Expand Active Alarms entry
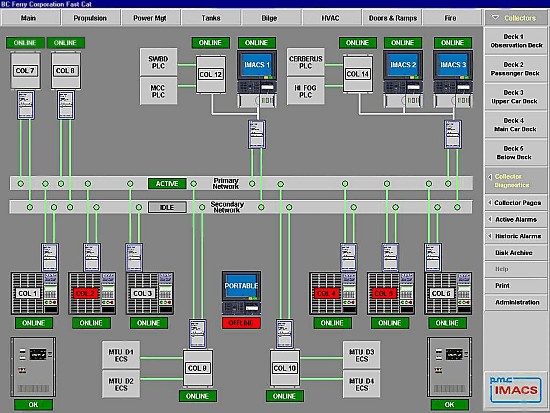This screenshot has width=550, height=413. [516, 219]
